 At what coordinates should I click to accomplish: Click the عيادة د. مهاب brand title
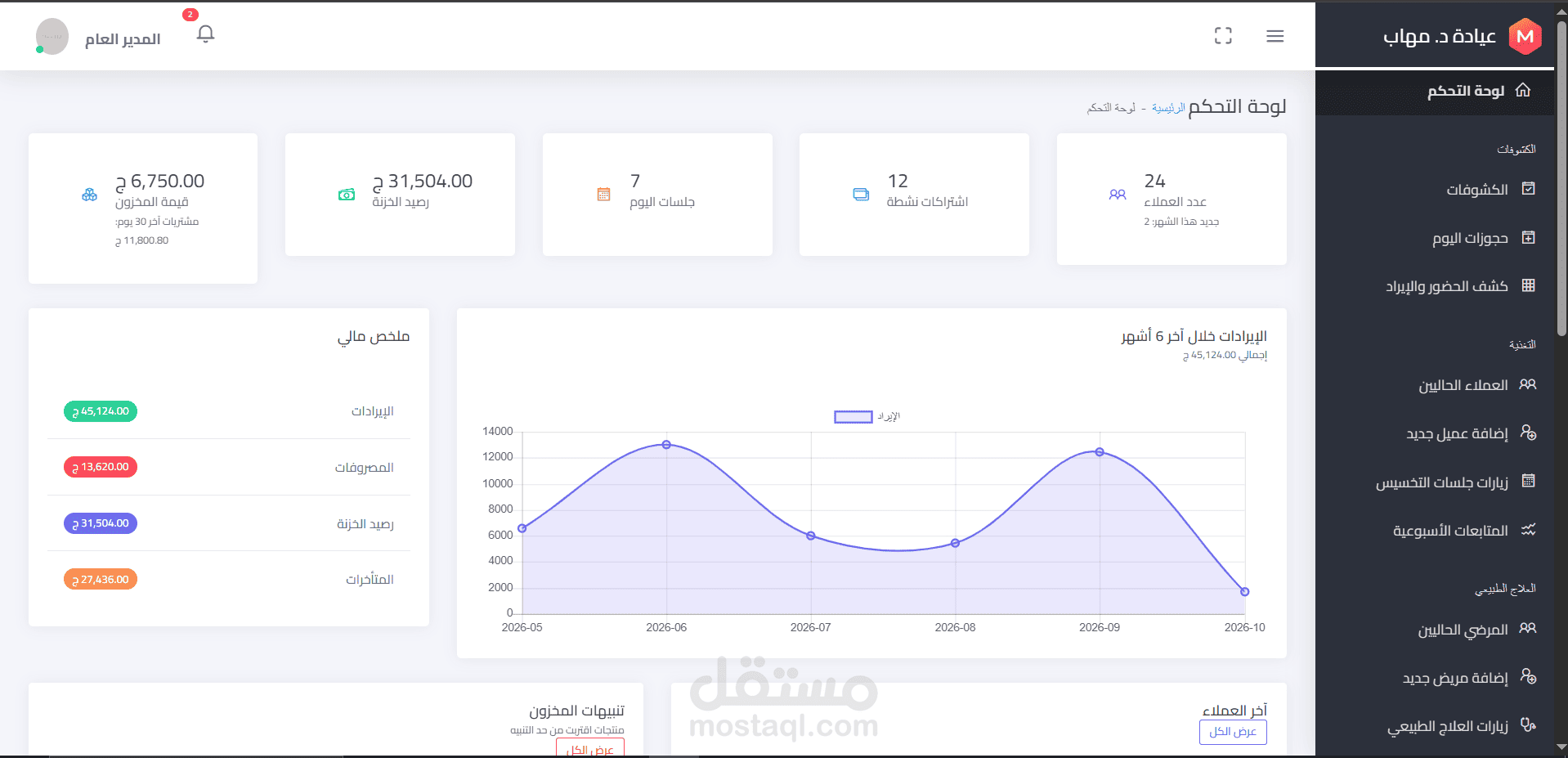[x=1439, y=36]
